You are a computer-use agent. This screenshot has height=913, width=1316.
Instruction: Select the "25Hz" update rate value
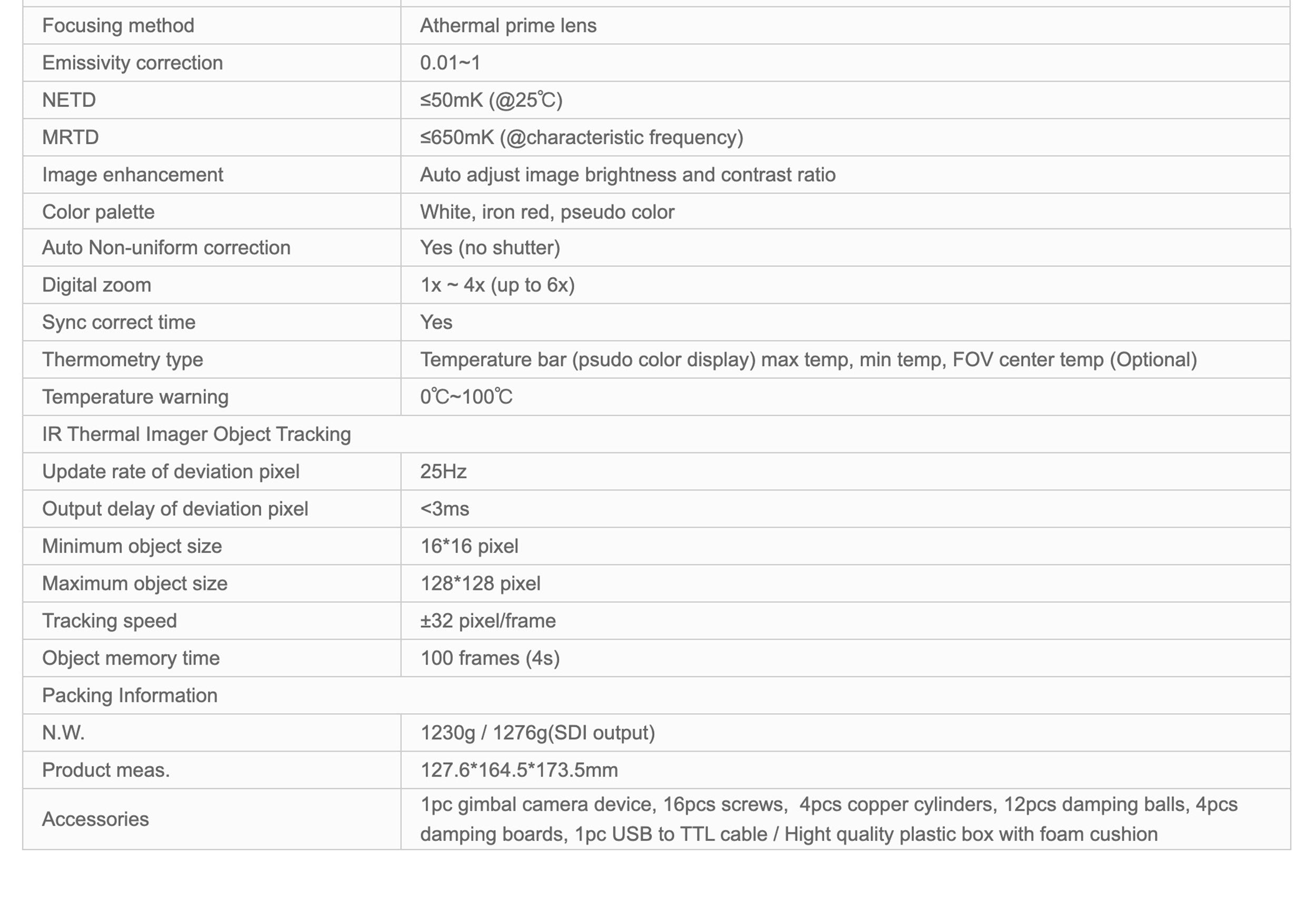click(x=443, y=471)
